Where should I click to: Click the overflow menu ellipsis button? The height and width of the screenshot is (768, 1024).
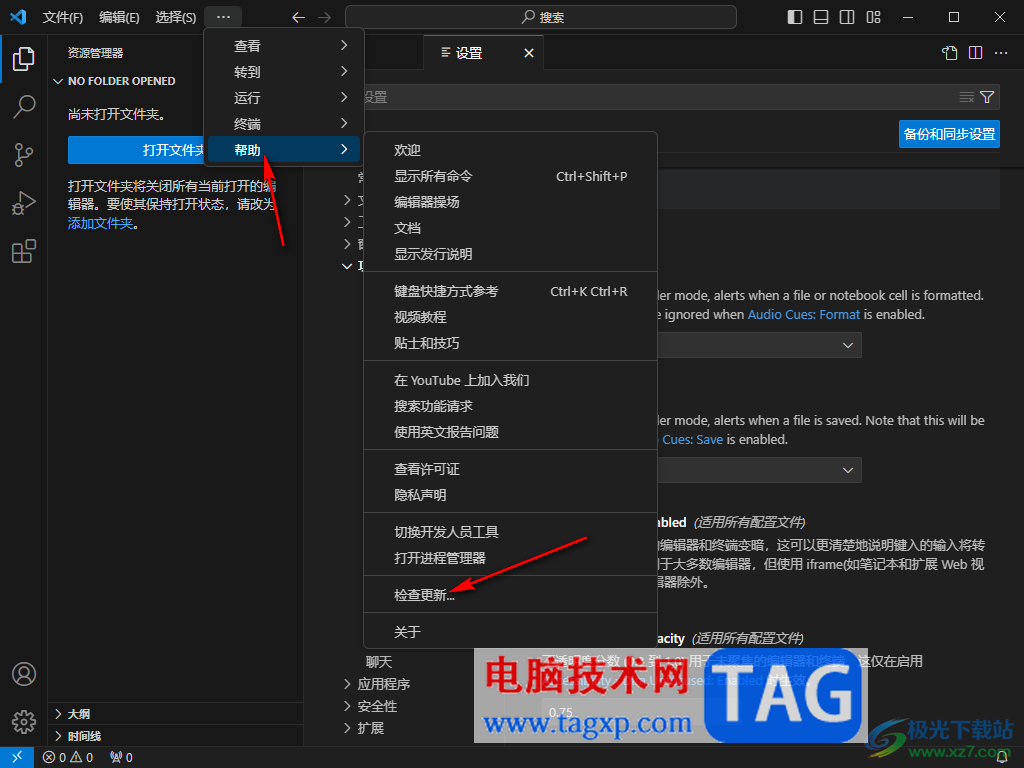223,17
